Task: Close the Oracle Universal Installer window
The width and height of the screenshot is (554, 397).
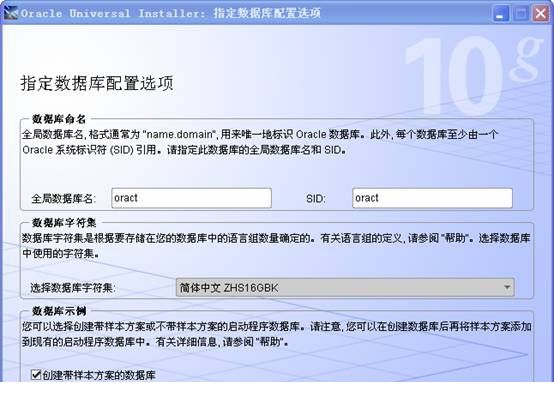Action: coord(541,14)
